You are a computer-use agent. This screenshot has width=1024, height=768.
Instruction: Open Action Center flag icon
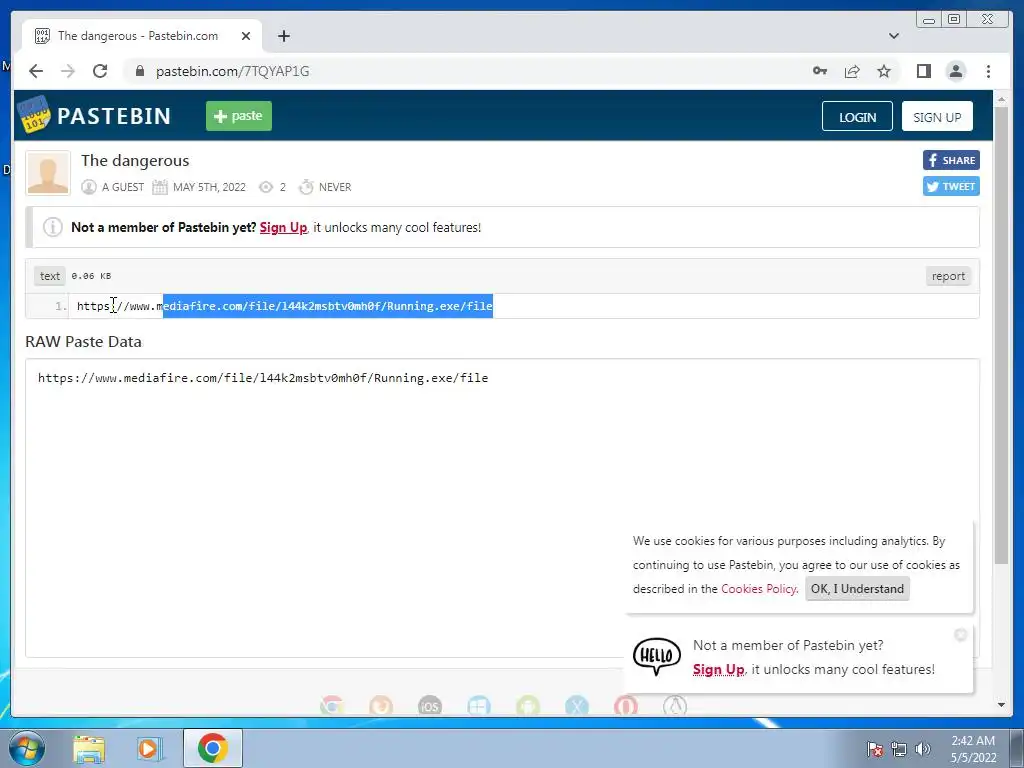pyautogui.click(x=875, y=749)
